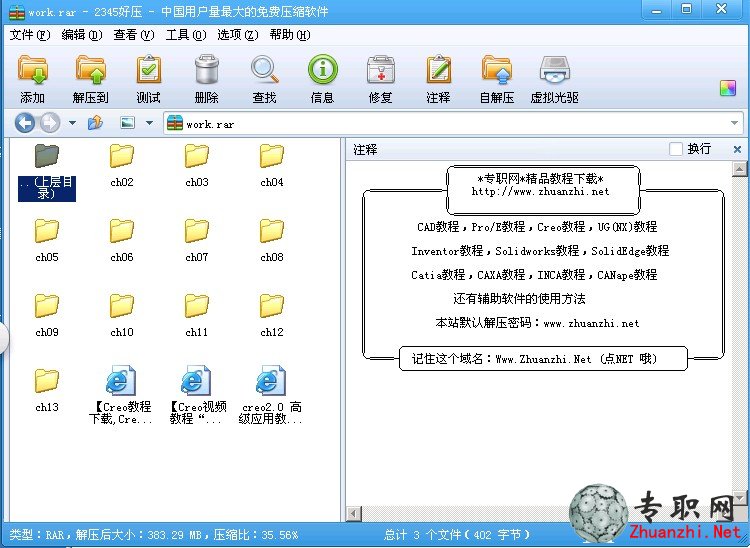Select the ch06 folder

(121, 241)
